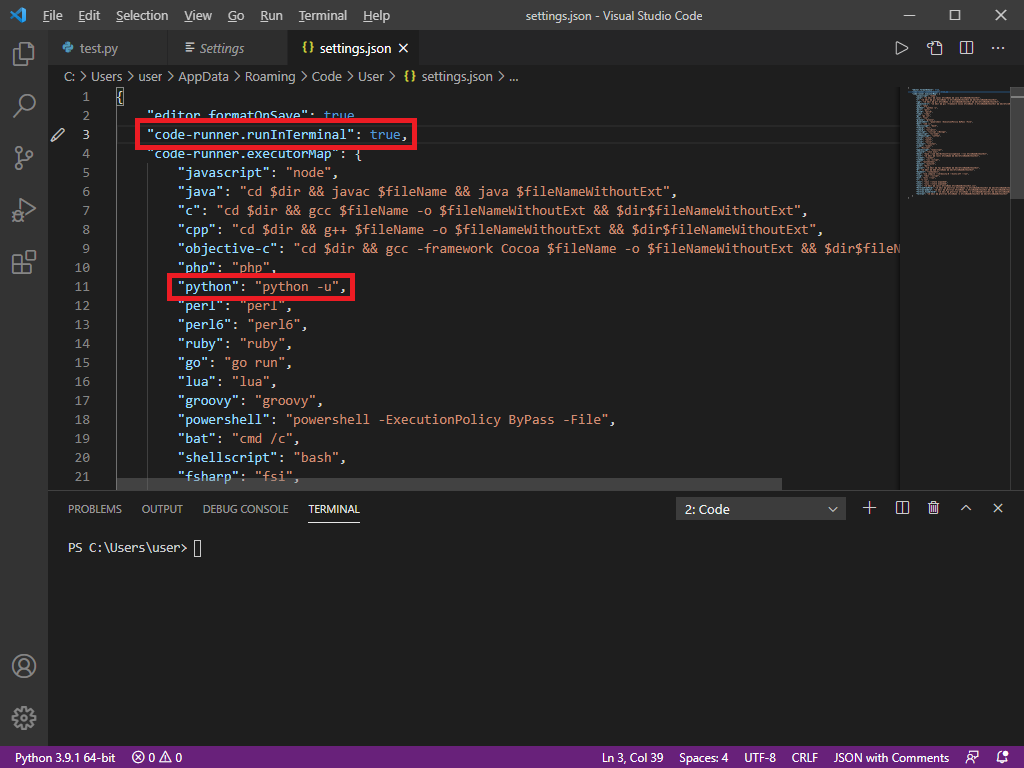Click Ln 3, Col 39 in status bar
This screenshot has height=768, width=1024.
coord(632,758)
